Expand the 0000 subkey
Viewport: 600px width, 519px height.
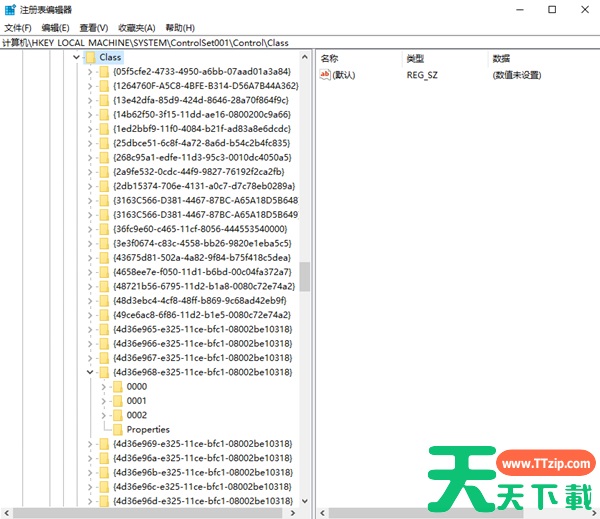click(104, 386)
